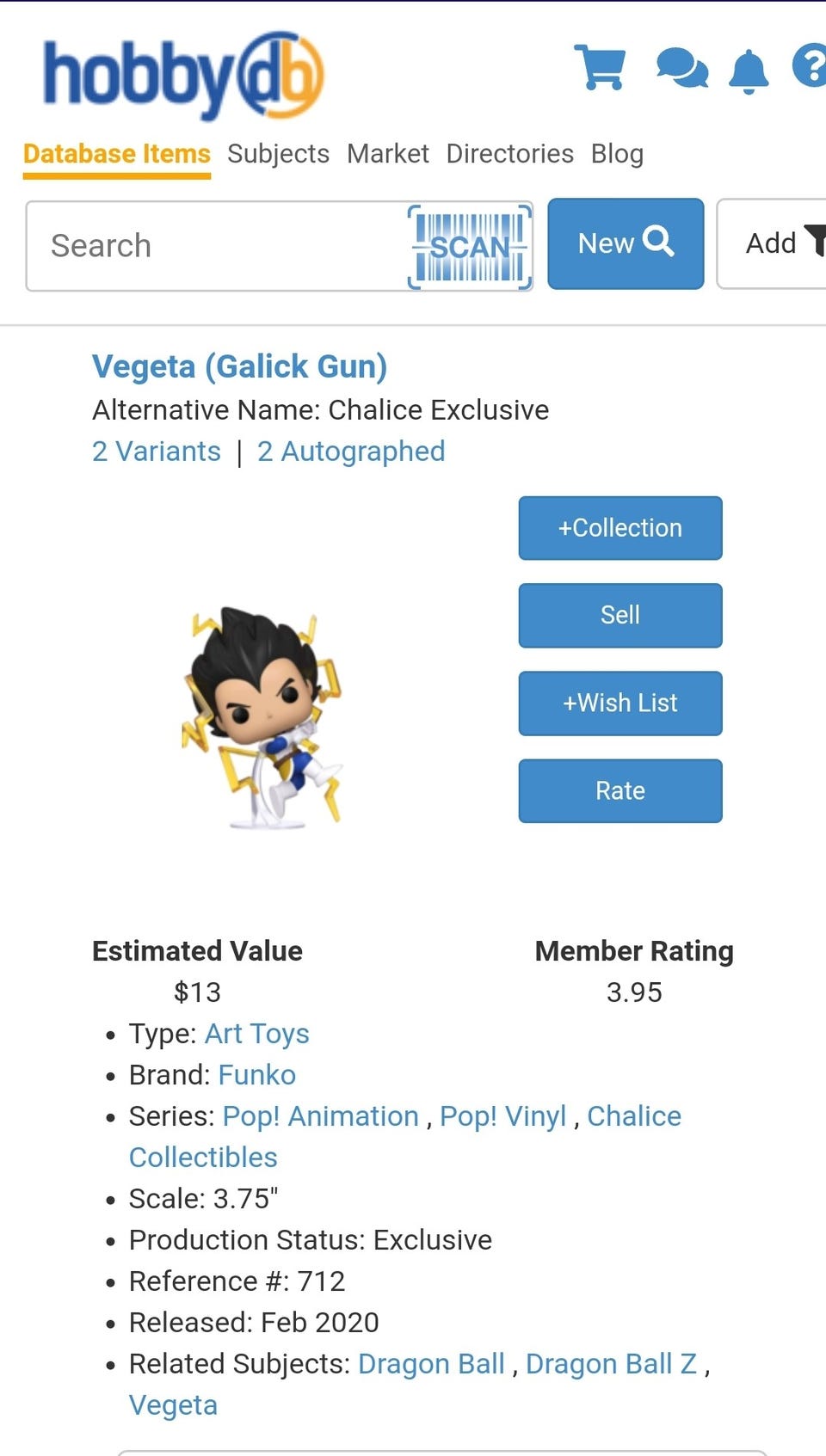Viewport: 826px width, 1456px height.
Task: Click inside the Search field
Action: click(215, 246)
